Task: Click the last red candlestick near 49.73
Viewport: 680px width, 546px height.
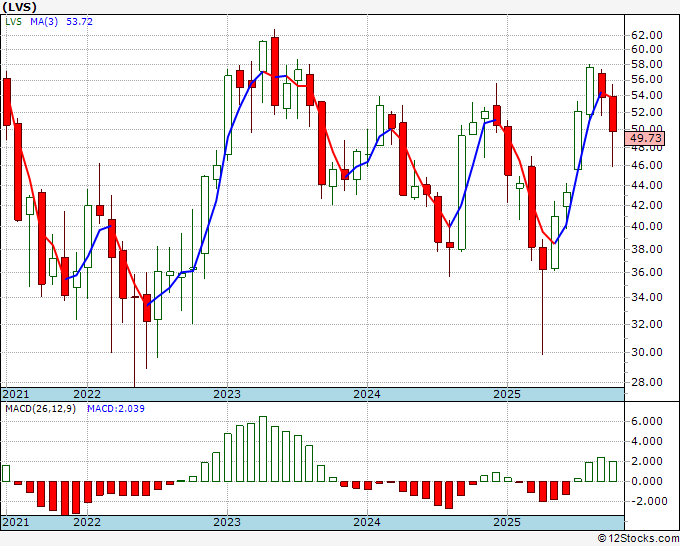Action: click(613, 114)
